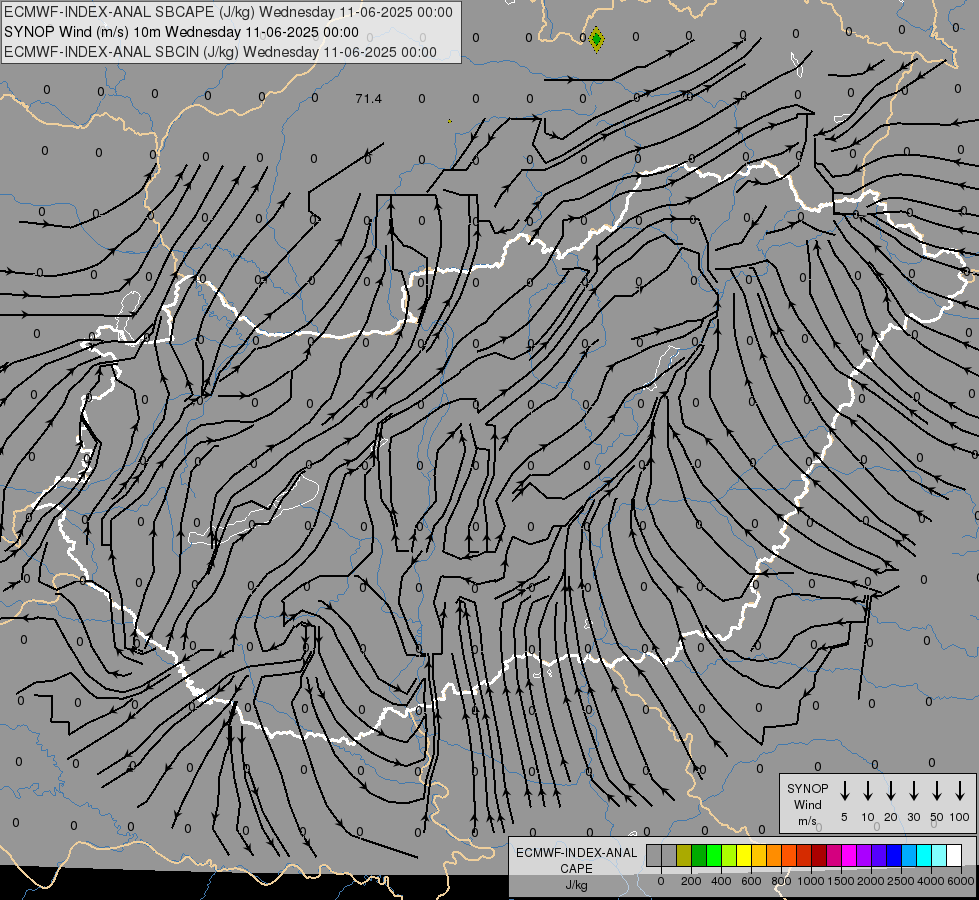
Task: Pick the purple CAPE legend swatch
Action: (865, 856)
